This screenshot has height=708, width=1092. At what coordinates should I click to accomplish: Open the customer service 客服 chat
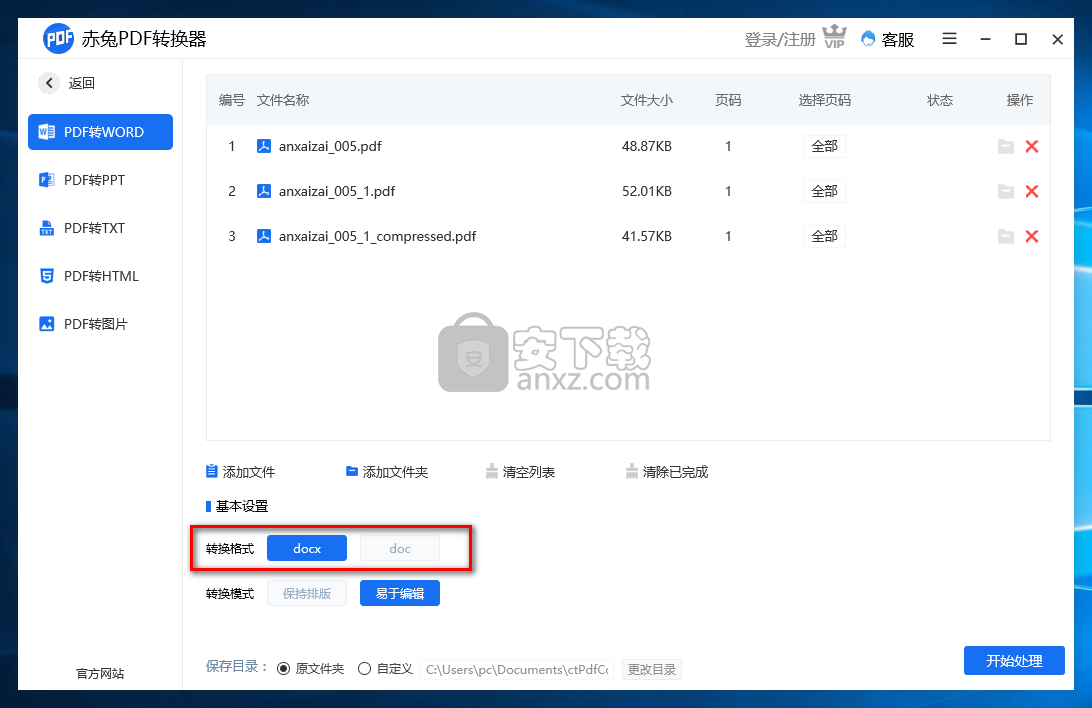tap(887, 39)
